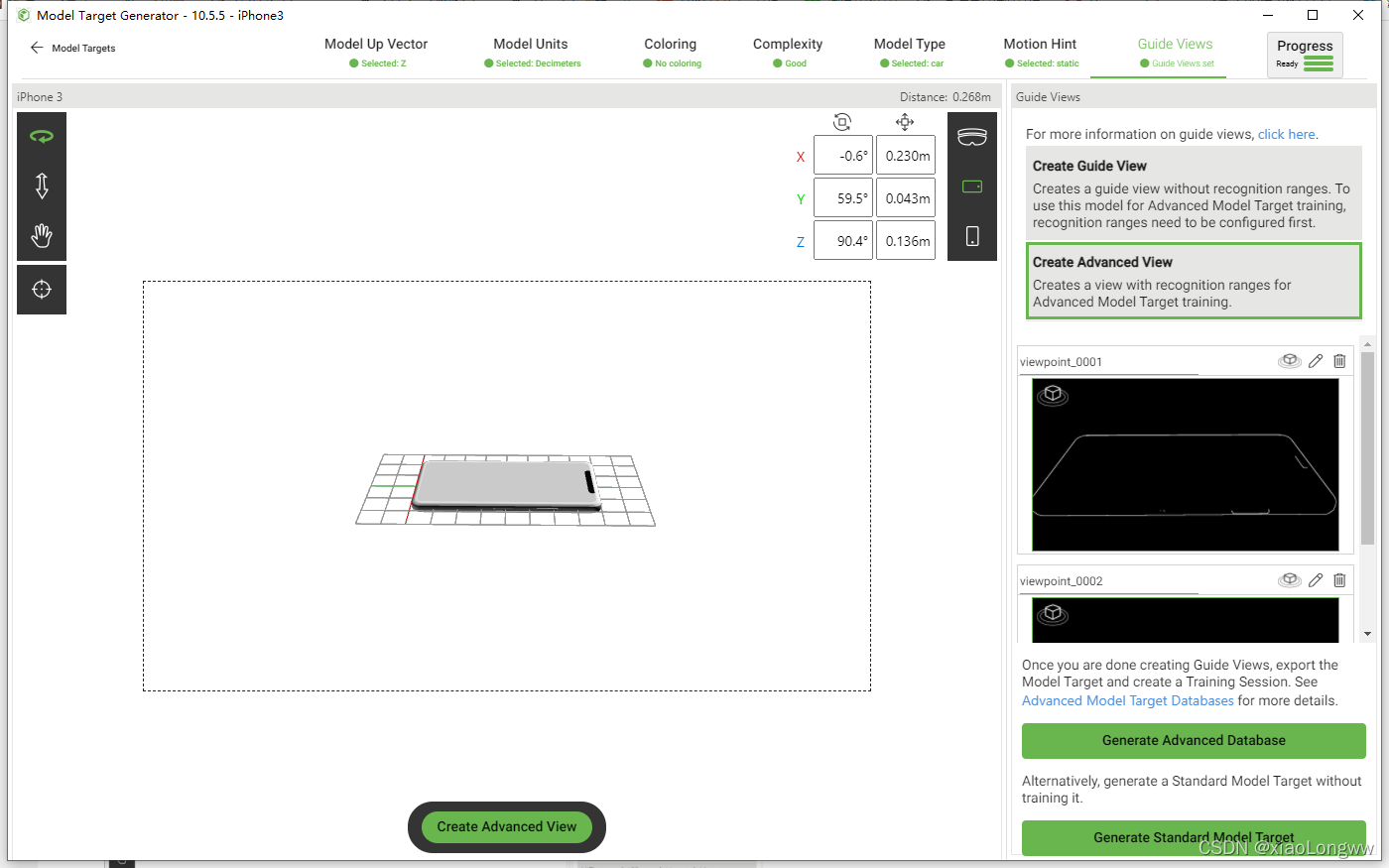Open the Model Type step

coord(910,53)
